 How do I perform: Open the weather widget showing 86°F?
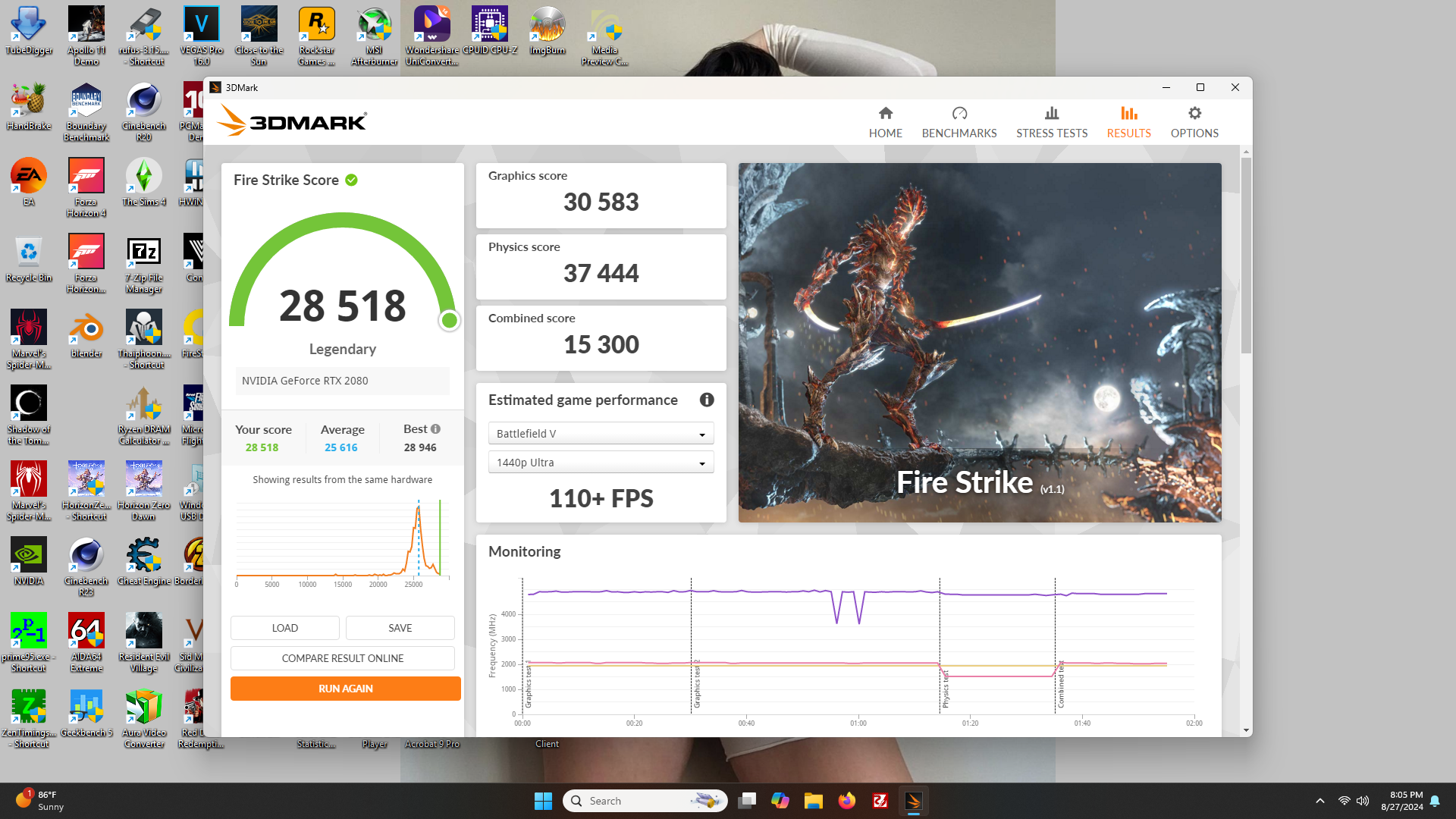point(39,801)
